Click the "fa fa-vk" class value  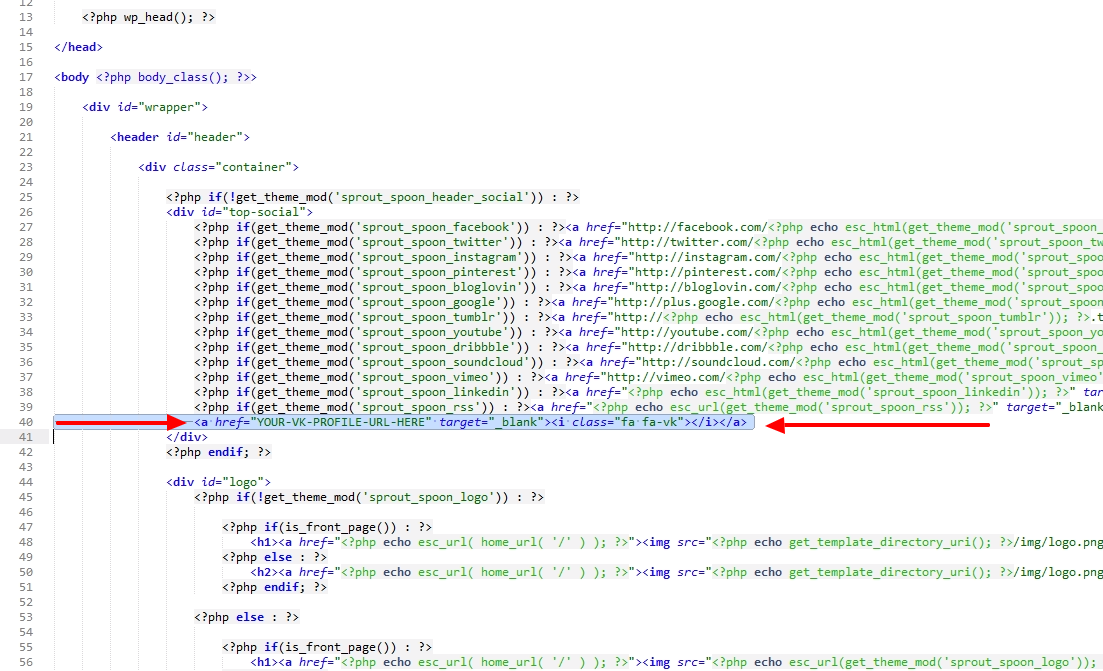tap(647, 422)
